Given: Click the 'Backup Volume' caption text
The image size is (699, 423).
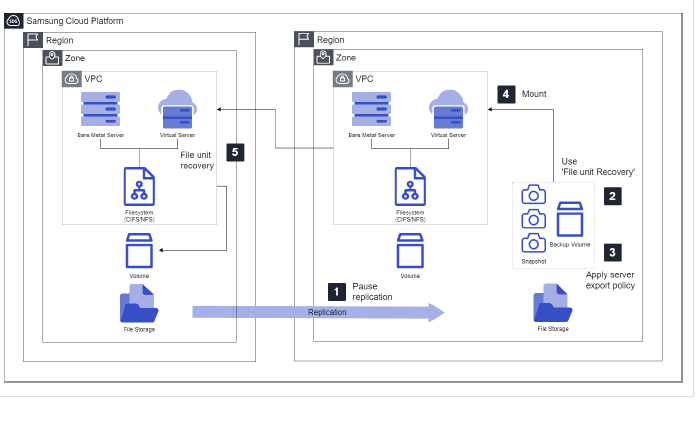Looking at the screenshot, I should (x=570, y=245).
